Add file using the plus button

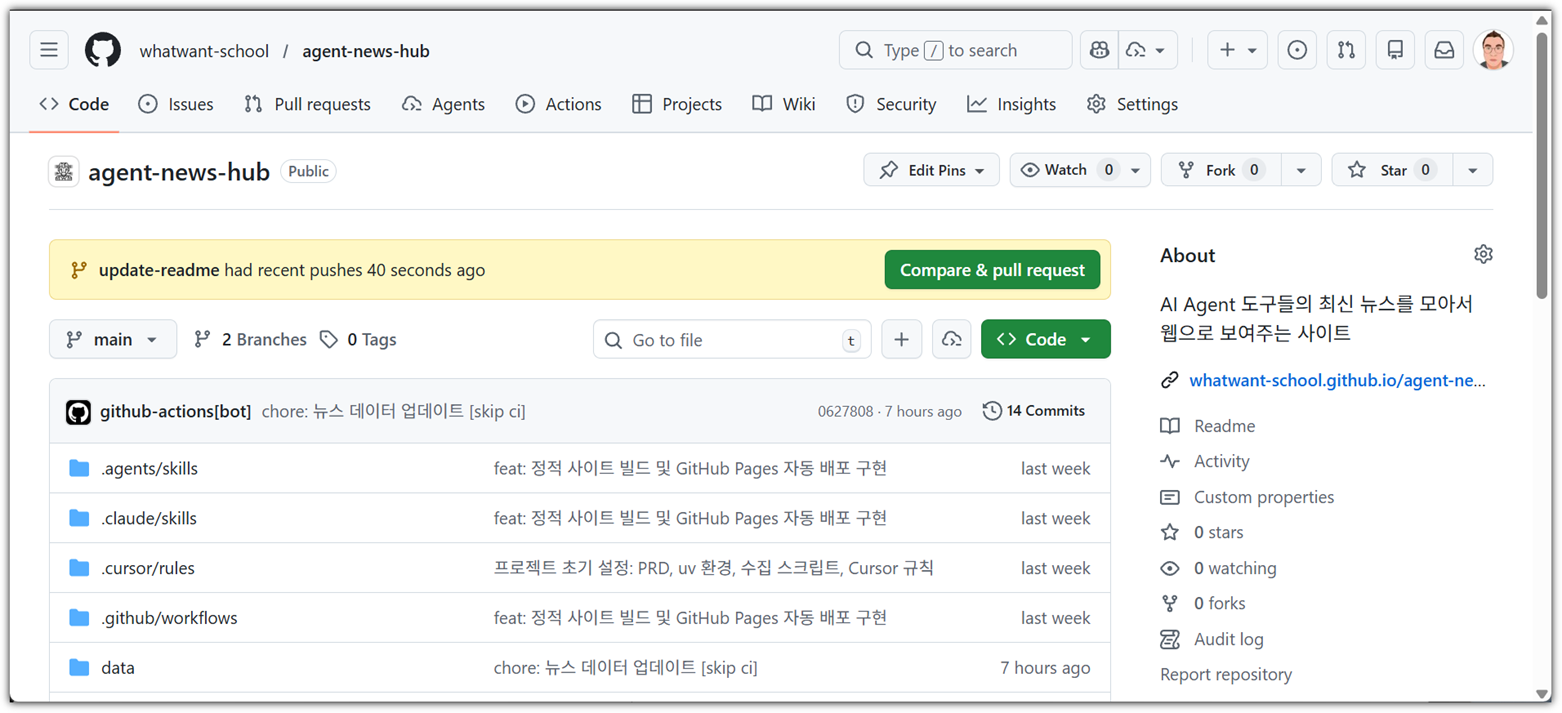pos(901,340)
